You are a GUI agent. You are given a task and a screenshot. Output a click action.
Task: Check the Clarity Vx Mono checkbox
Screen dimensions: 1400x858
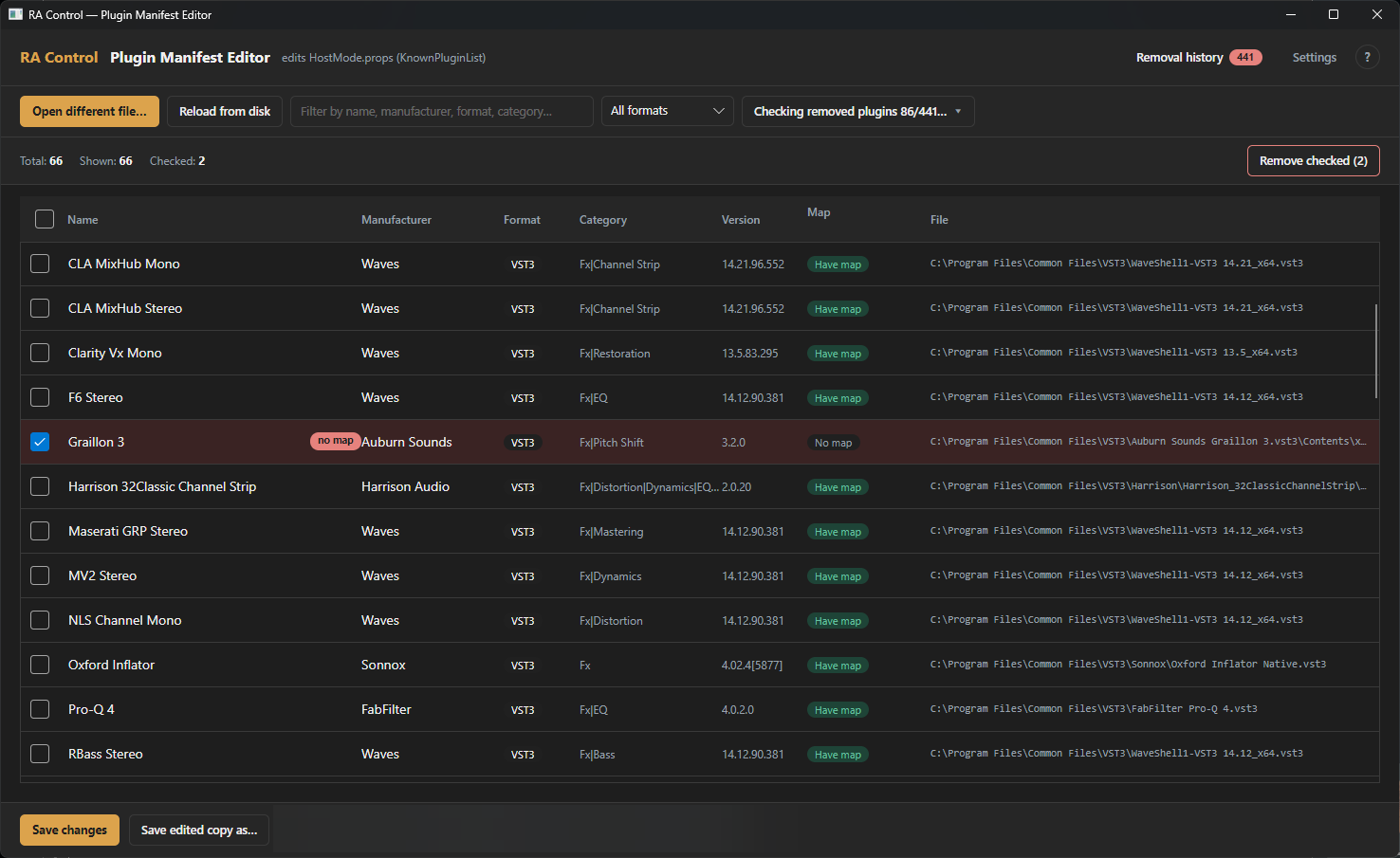(40, 353)
